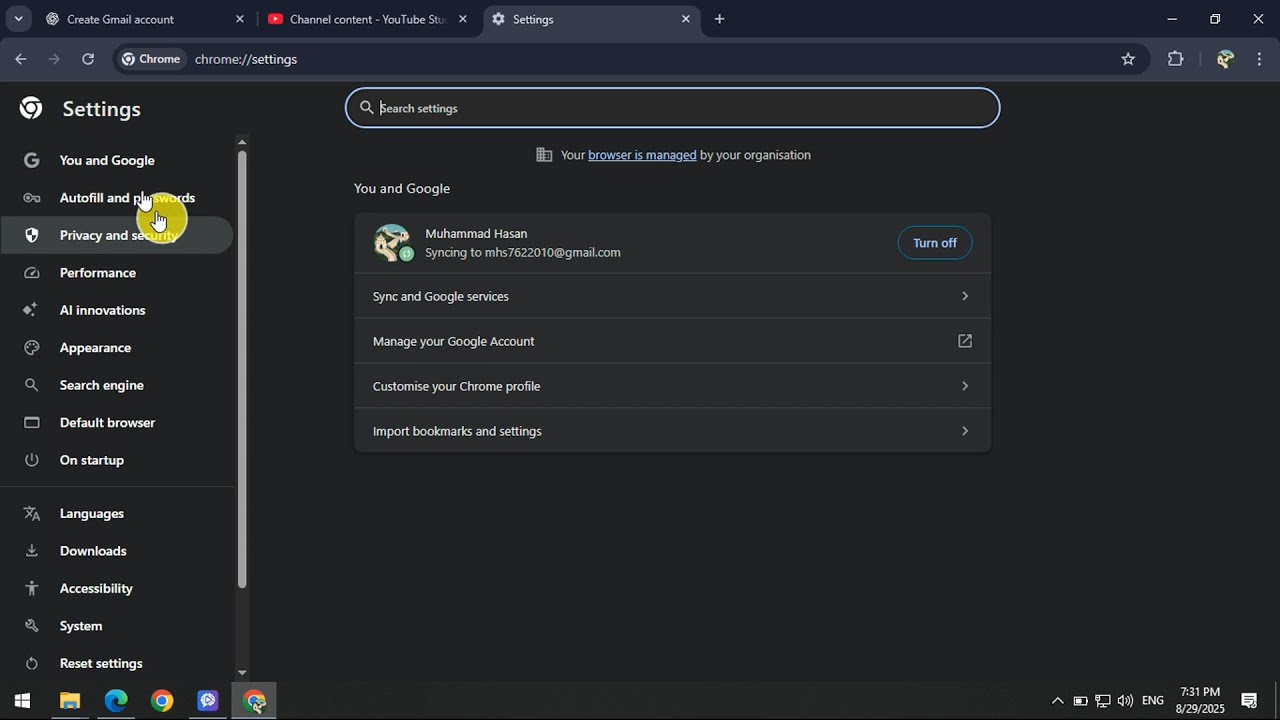1280x720 pixels.
Task: Switch to the Channel content YouTube Studio tab
Action: [367, 19]
